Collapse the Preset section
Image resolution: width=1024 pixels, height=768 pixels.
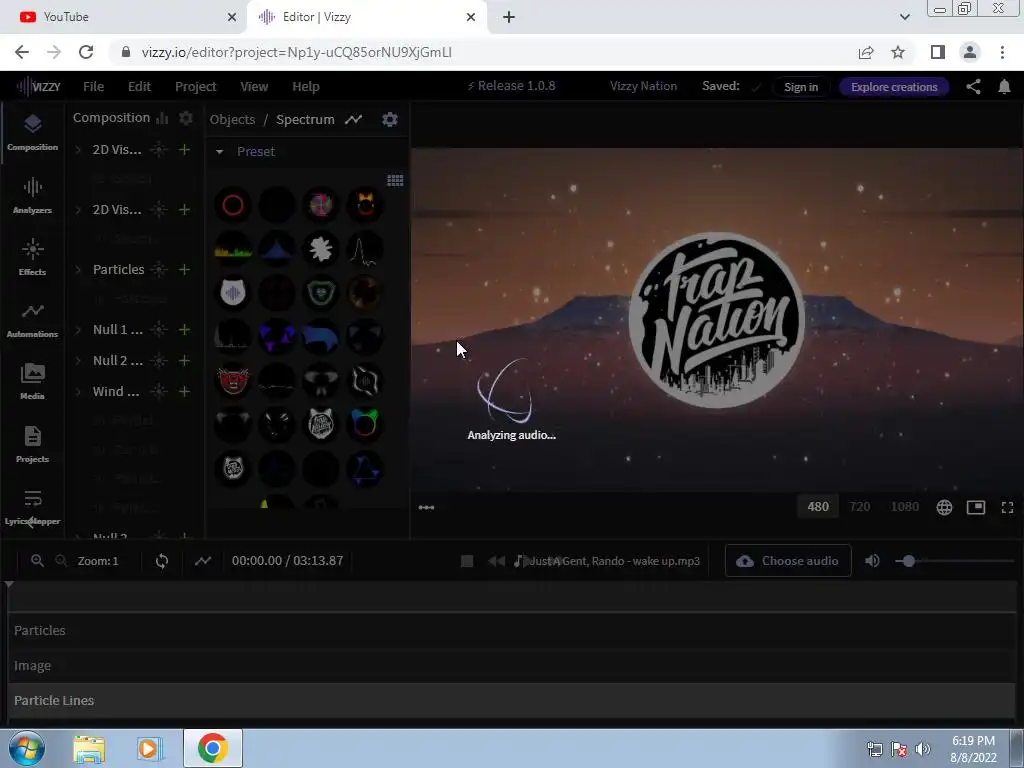[x=219, y=152]
